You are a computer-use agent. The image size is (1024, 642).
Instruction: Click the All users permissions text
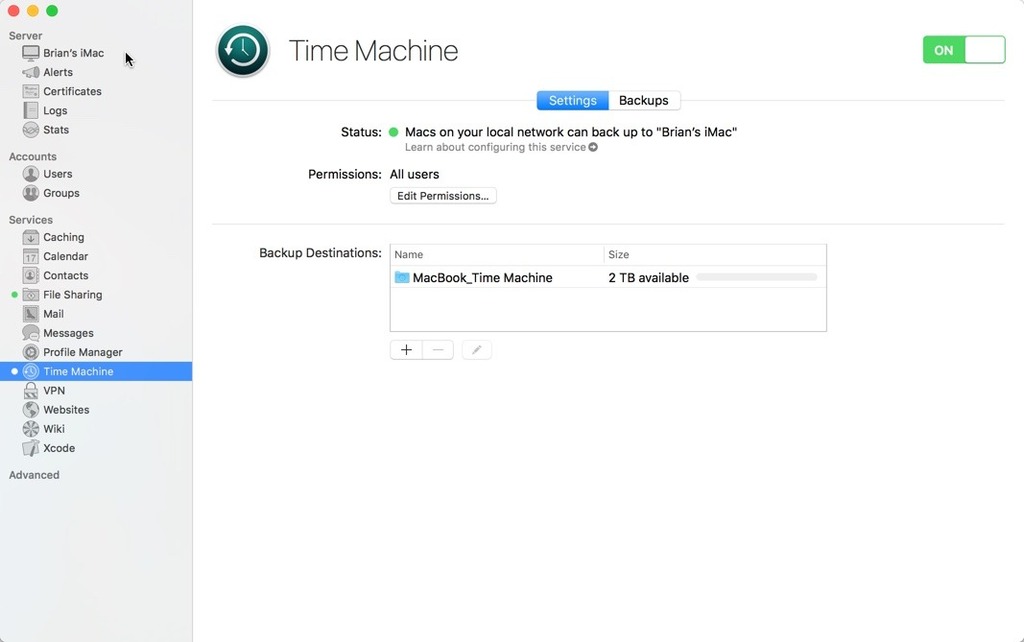pyautogui.click(x=415, y=174)
